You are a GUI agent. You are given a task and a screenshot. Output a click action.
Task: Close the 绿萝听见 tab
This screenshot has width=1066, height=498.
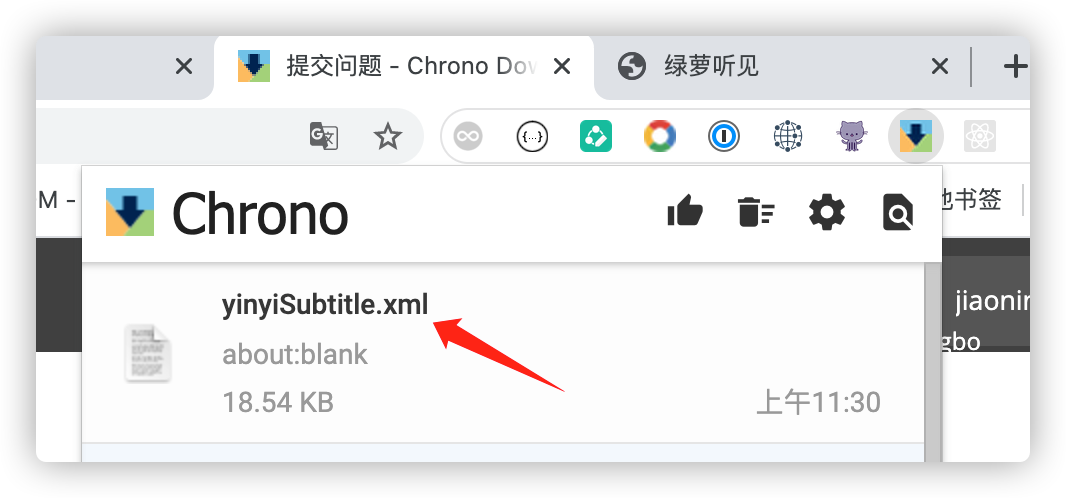coord(940,67)
